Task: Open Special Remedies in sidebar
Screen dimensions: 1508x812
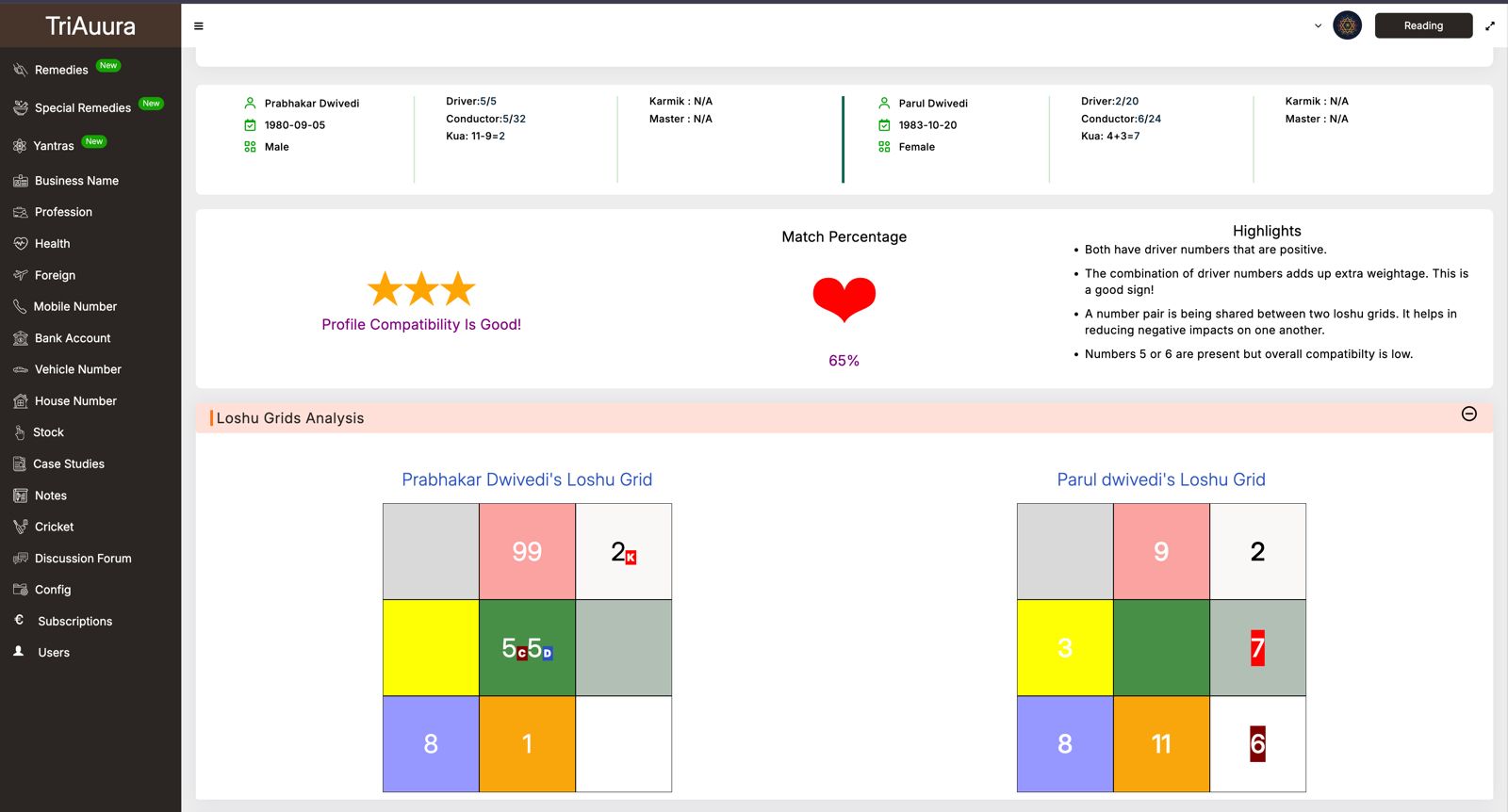Action: coord(83,108)
